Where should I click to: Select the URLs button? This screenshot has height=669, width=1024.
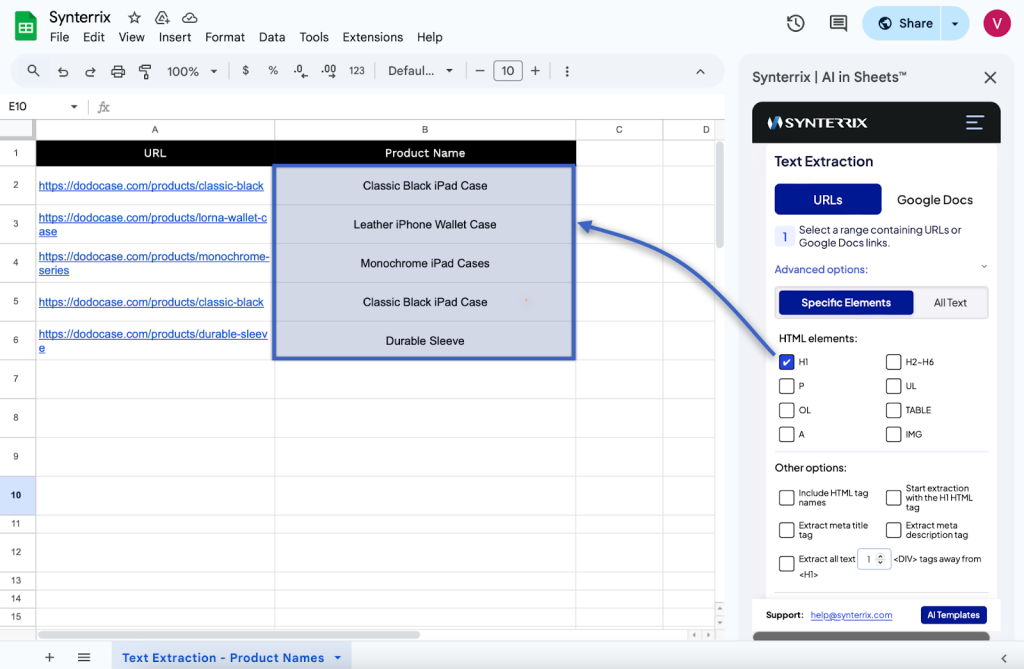tap(827, 200)
